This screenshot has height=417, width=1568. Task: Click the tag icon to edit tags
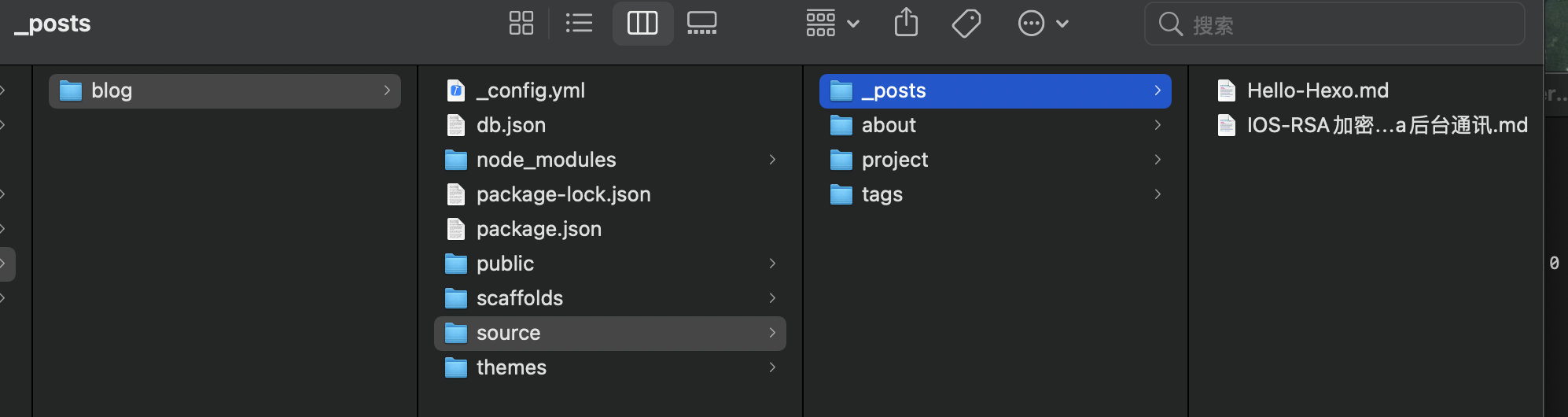coord(966,24)
